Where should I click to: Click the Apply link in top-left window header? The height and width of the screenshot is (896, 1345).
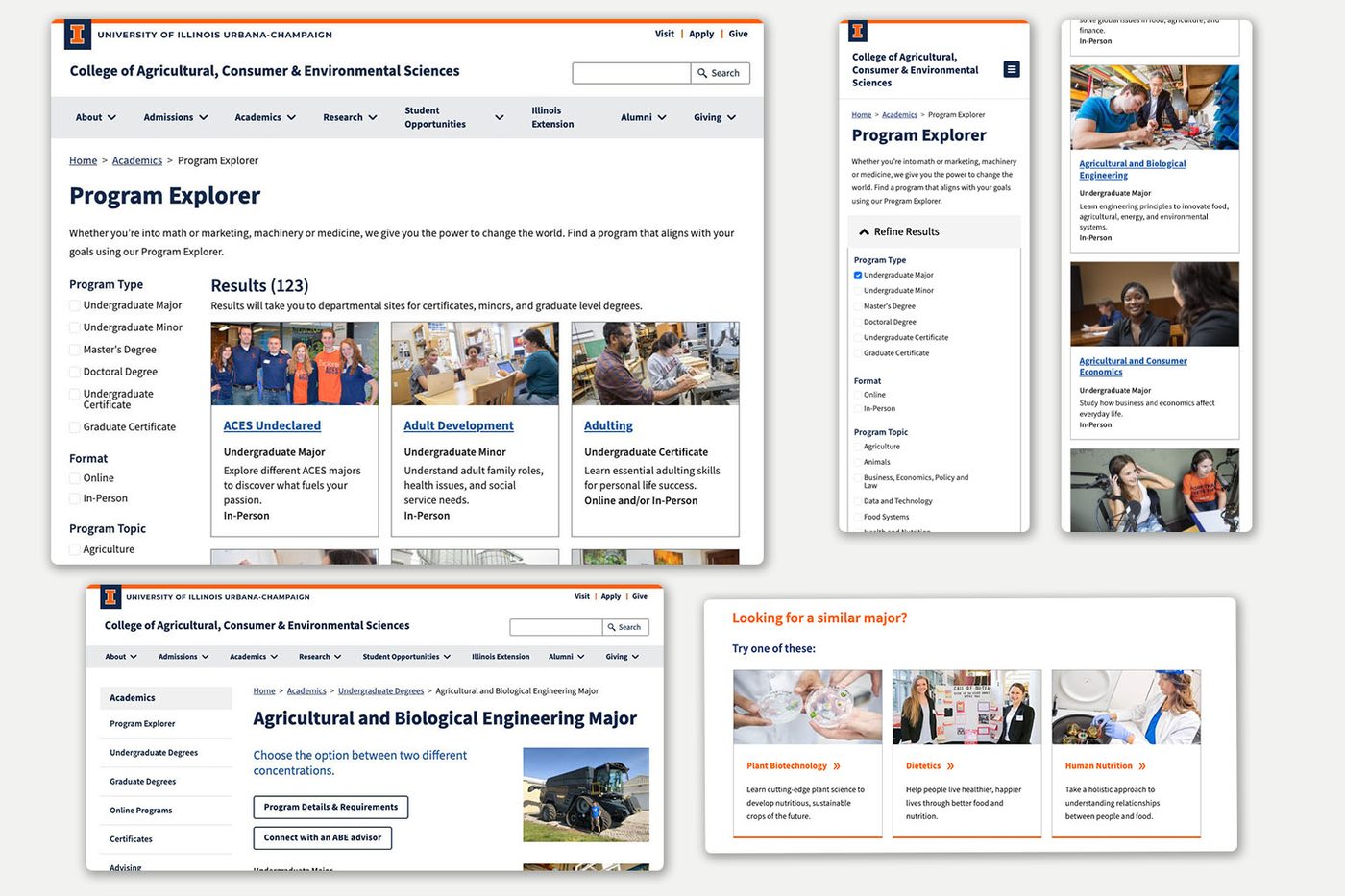(701, 34)
